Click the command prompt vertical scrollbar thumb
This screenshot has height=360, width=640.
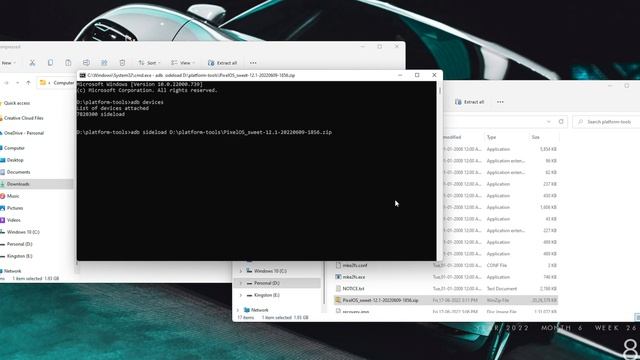440,90
